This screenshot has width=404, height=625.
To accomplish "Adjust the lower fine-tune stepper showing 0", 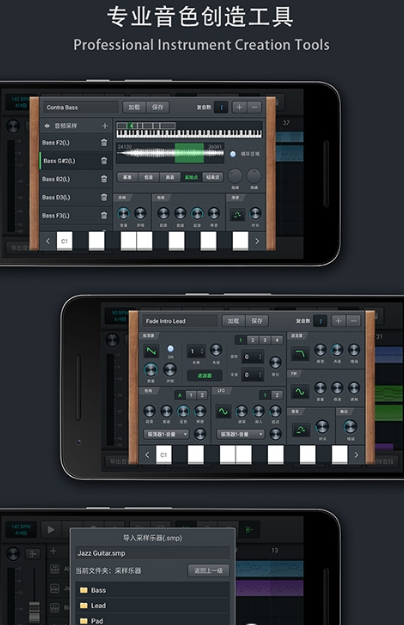I will [252, 375].
